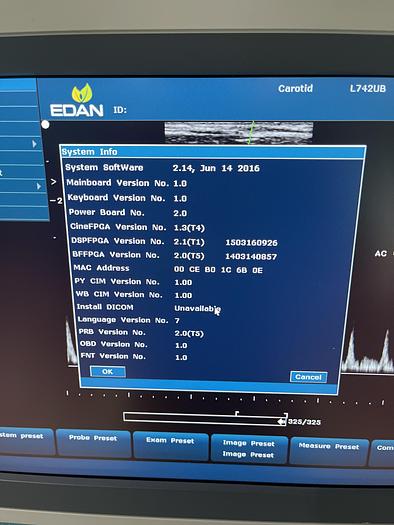Click the ultrasound image thumbnail strip
The image size is (394, 525).
point(239,133)
